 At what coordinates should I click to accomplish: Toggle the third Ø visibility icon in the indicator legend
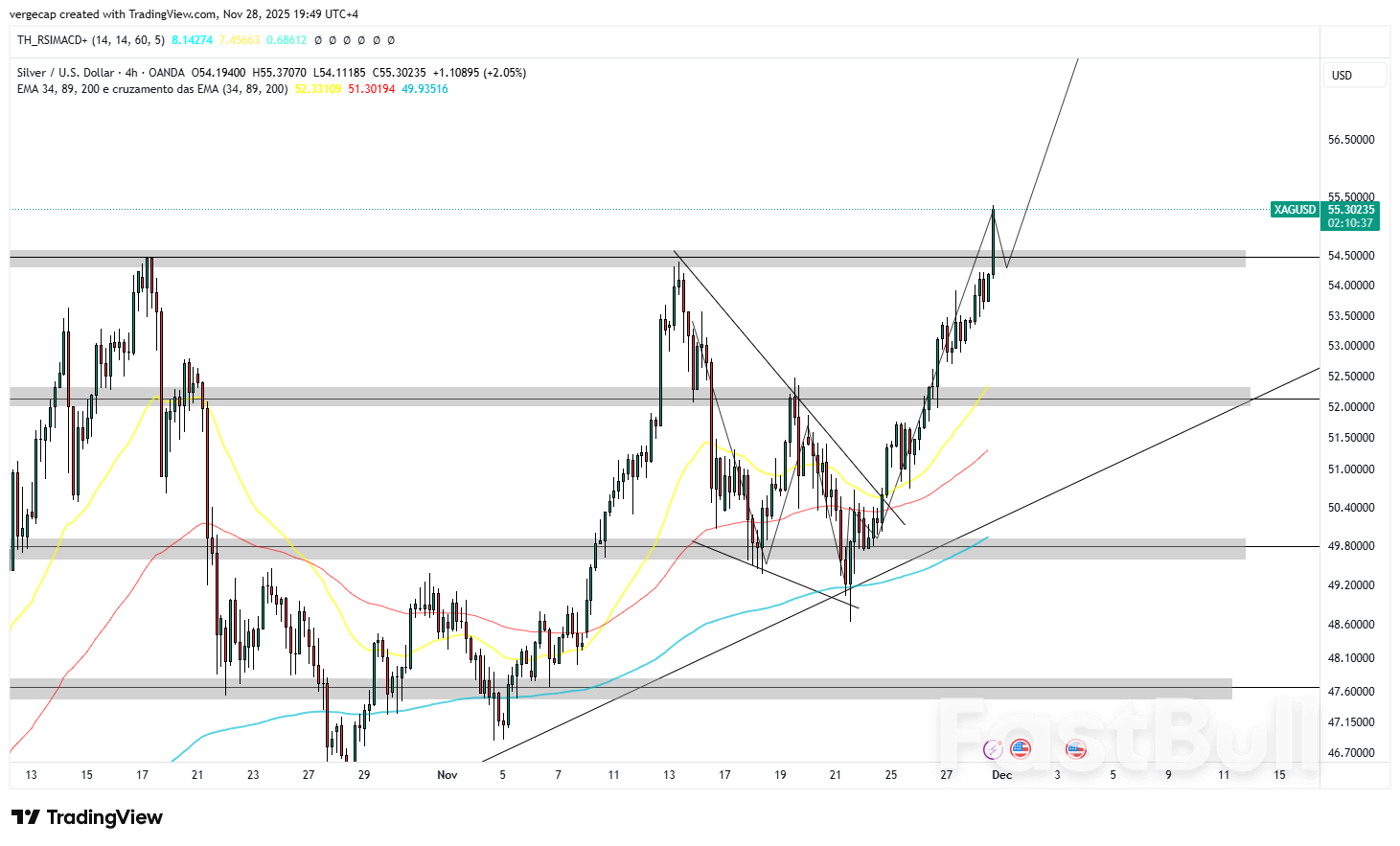[347, 40]
